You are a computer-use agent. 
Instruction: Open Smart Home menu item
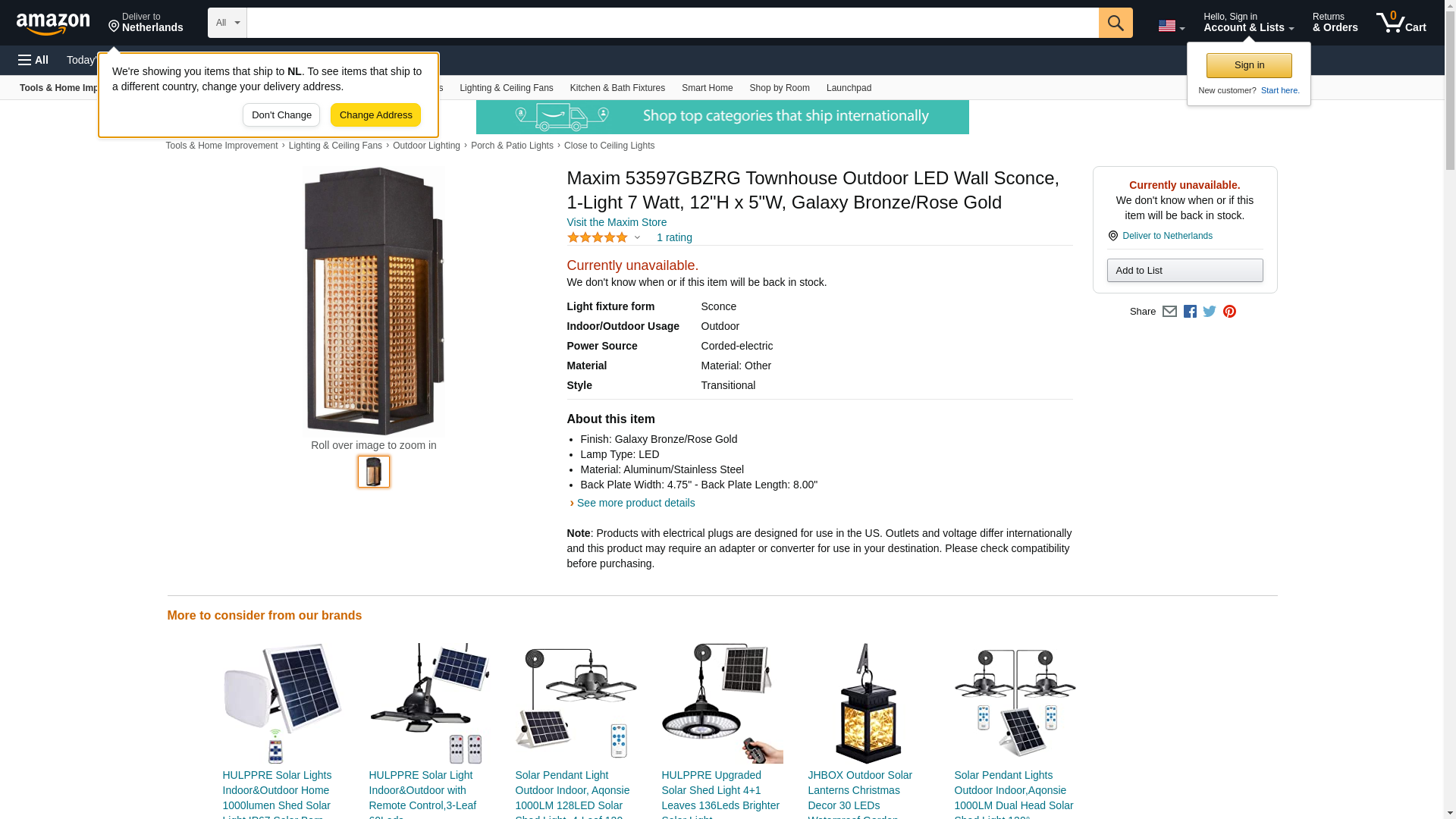pyautogui.click(x=707, y=88)
